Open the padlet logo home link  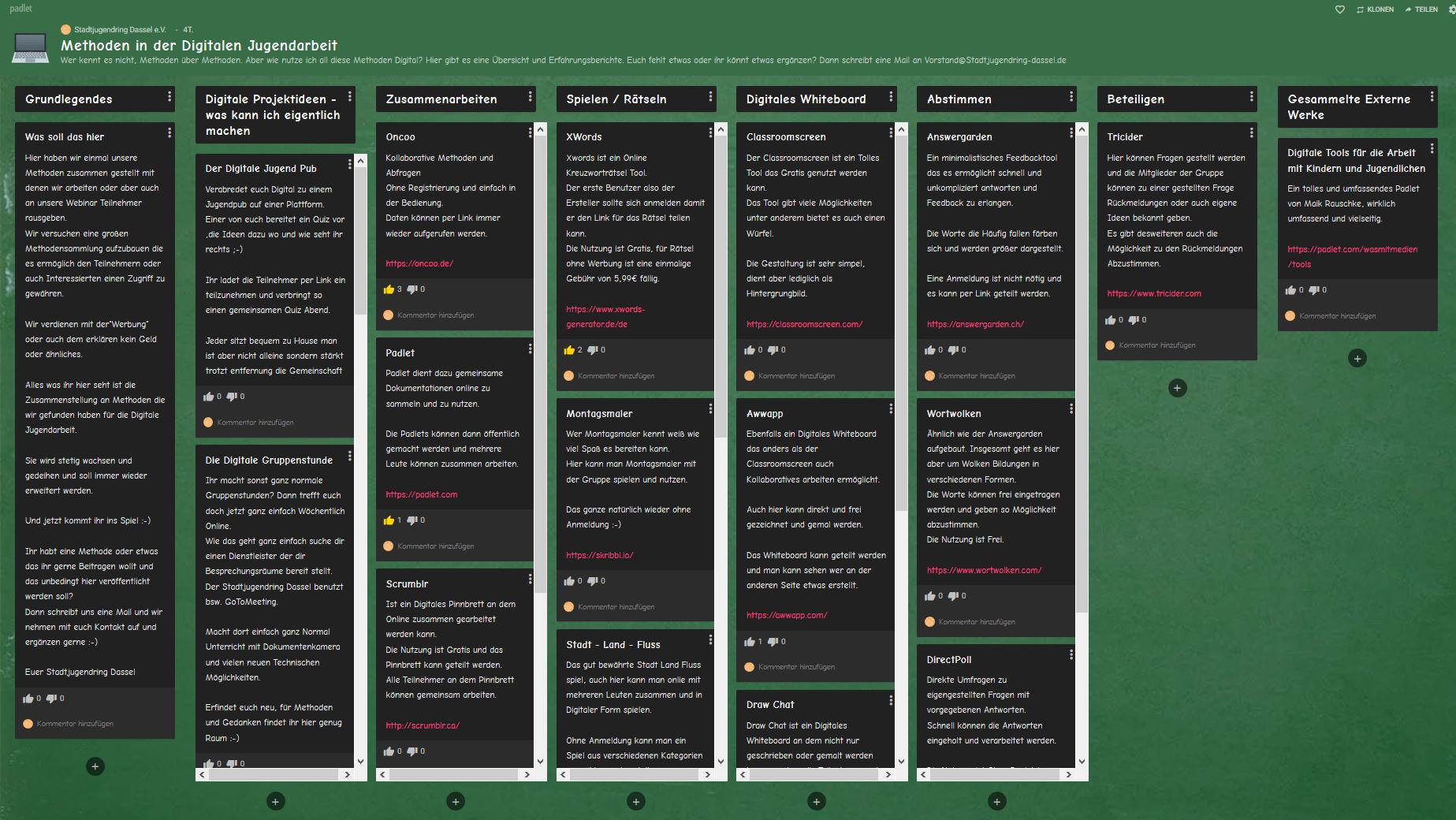point(21,9)
